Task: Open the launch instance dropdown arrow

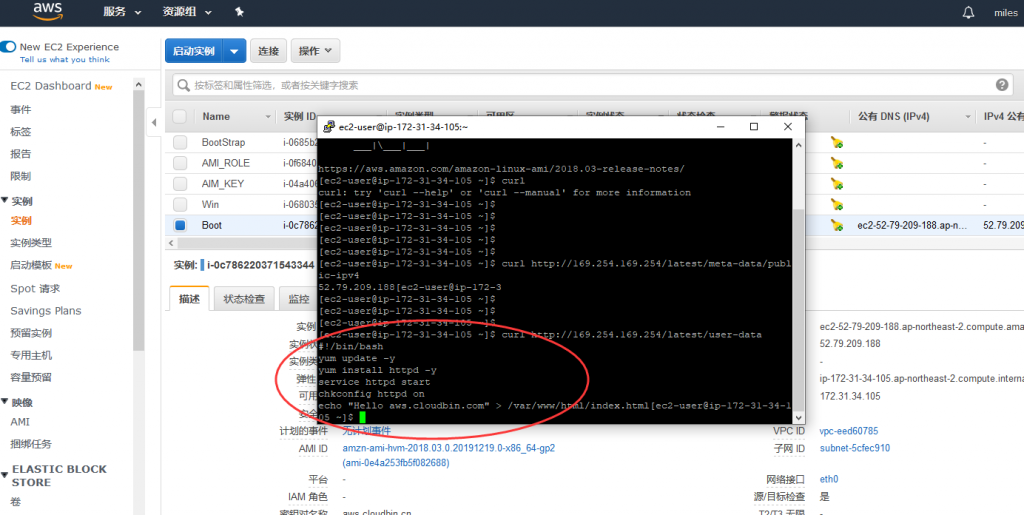Action: point(234,51)
